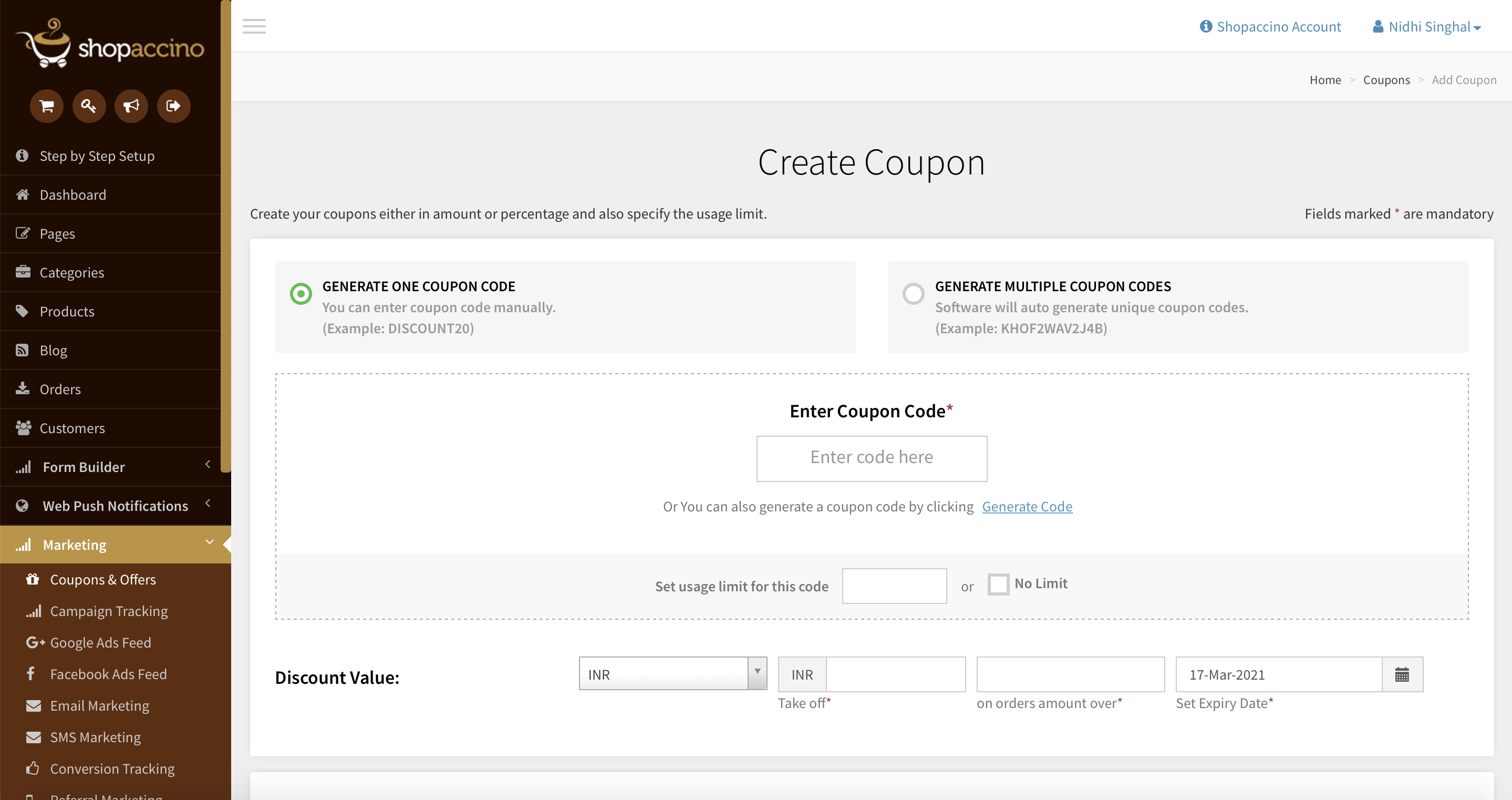Click the megaphone icon button
This screenshot has height=800, width=1512.
131,106
